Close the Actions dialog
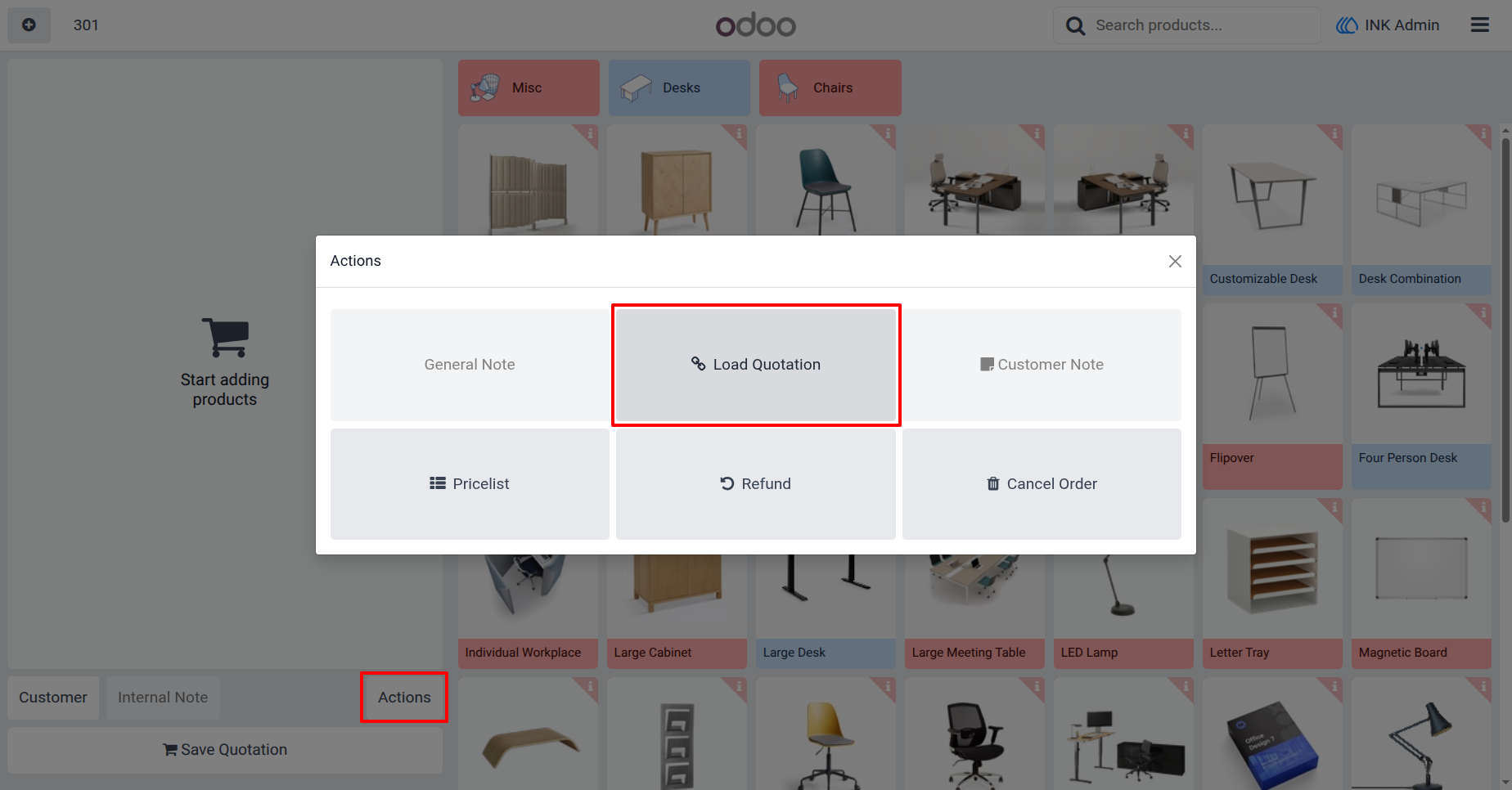The height and width of the screenshot is (790, 1512). point(1175,261)
